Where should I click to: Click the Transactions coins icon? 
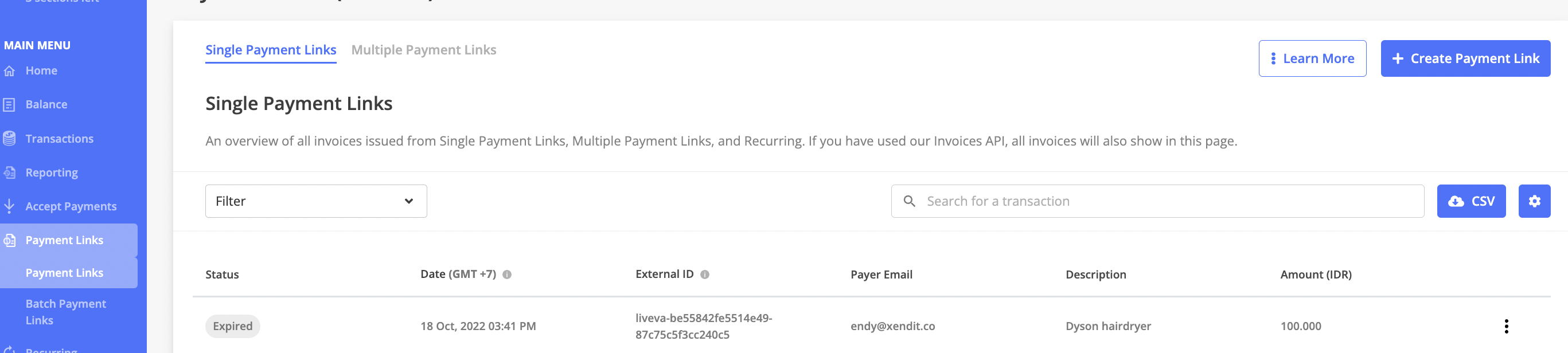9,139
